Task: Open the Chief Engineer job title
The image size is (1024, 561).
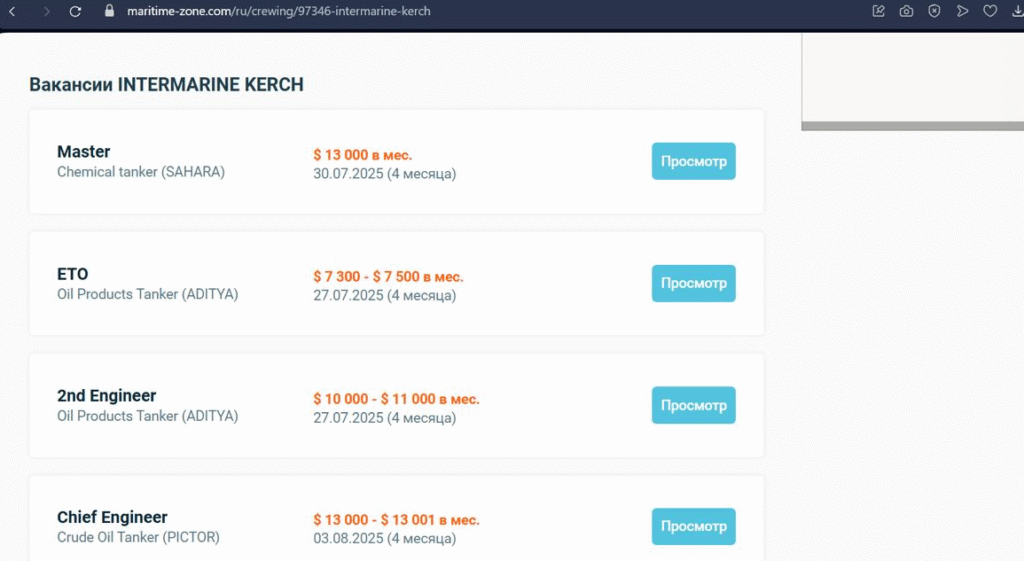Action: (x=112, y=517)
